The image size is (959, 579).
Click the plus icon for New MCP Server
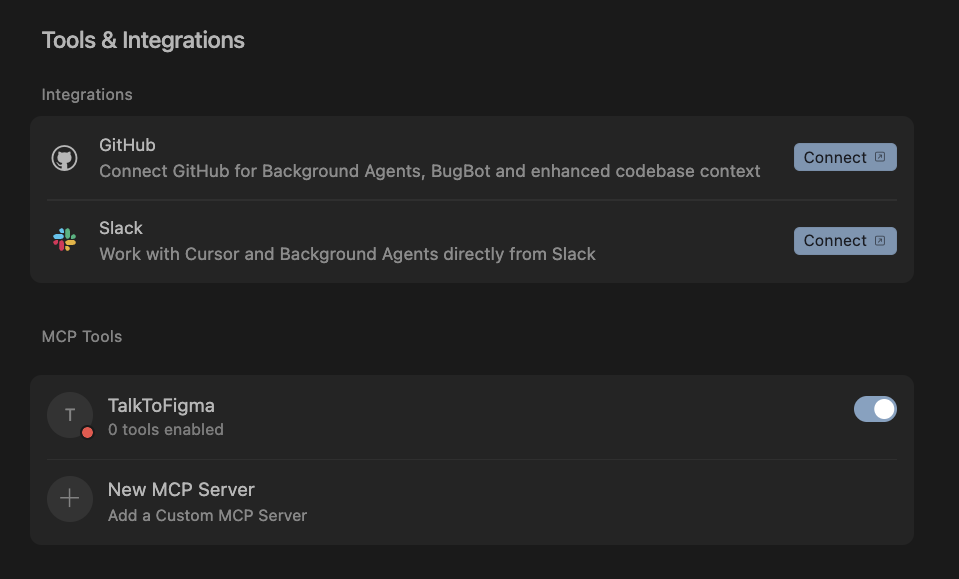pos(70,499)
